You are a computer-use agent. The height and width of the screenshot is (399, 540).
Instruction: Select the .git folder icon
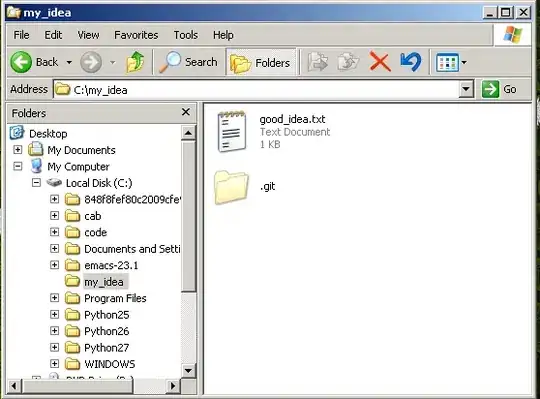[x=231, y=187]
